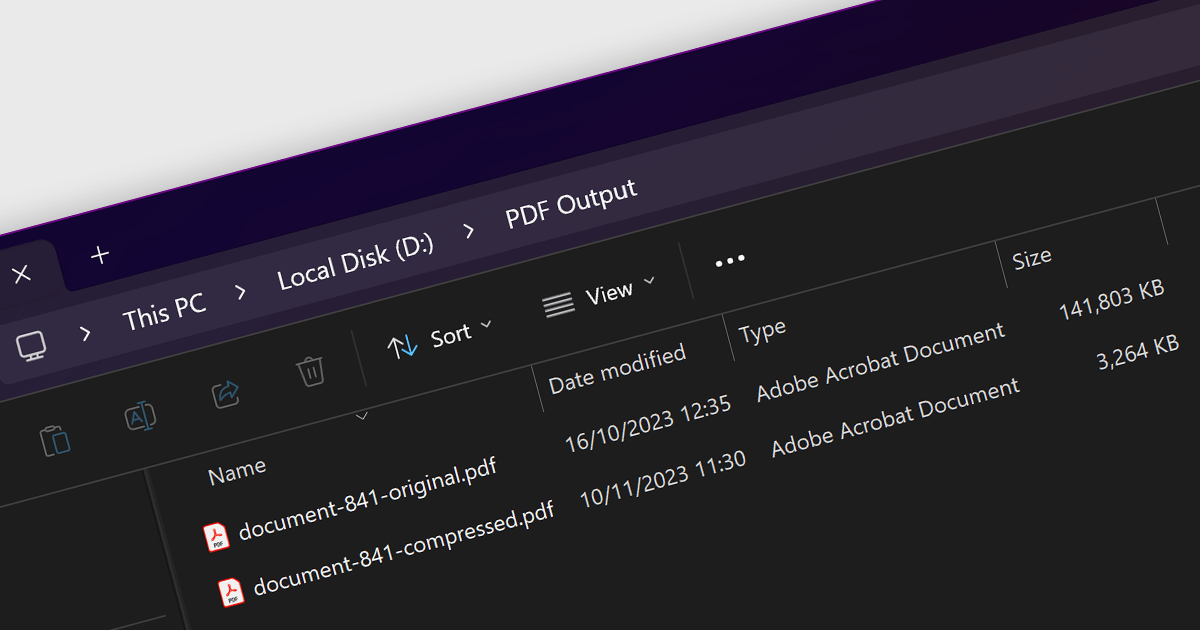The height and width of the screenshot is (630, 1200).
Task: Open the See more ellipsis menu
Action: [730, 261]
